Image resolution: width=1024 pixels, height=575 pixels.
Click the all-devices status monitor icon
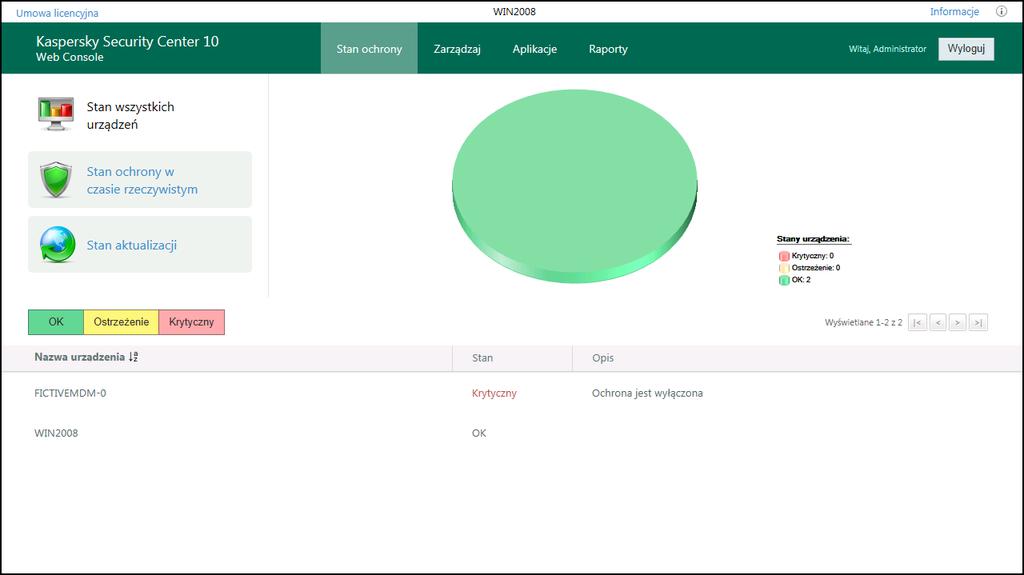coord(56,114)
